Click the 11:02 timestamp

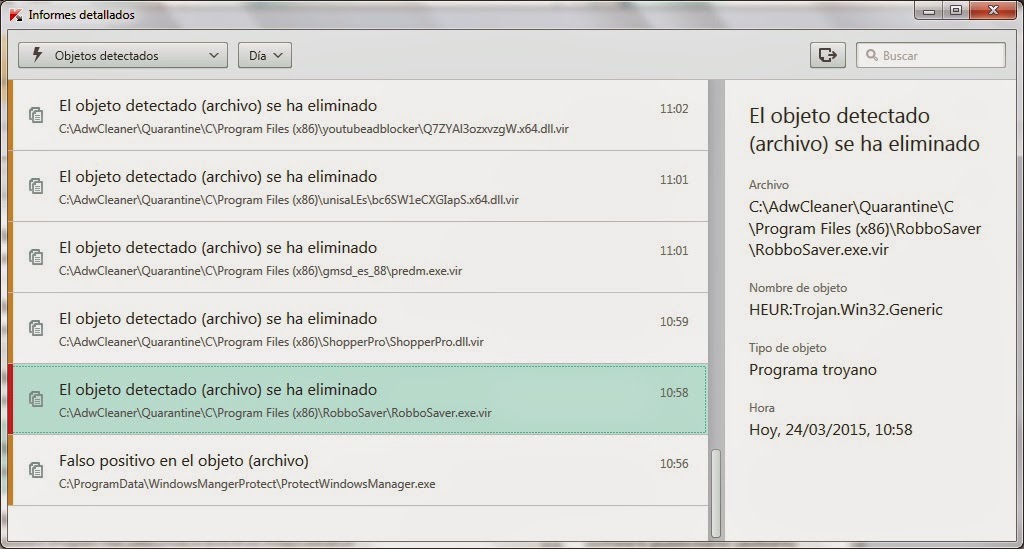pyautogui.click(x=674, y=109)
